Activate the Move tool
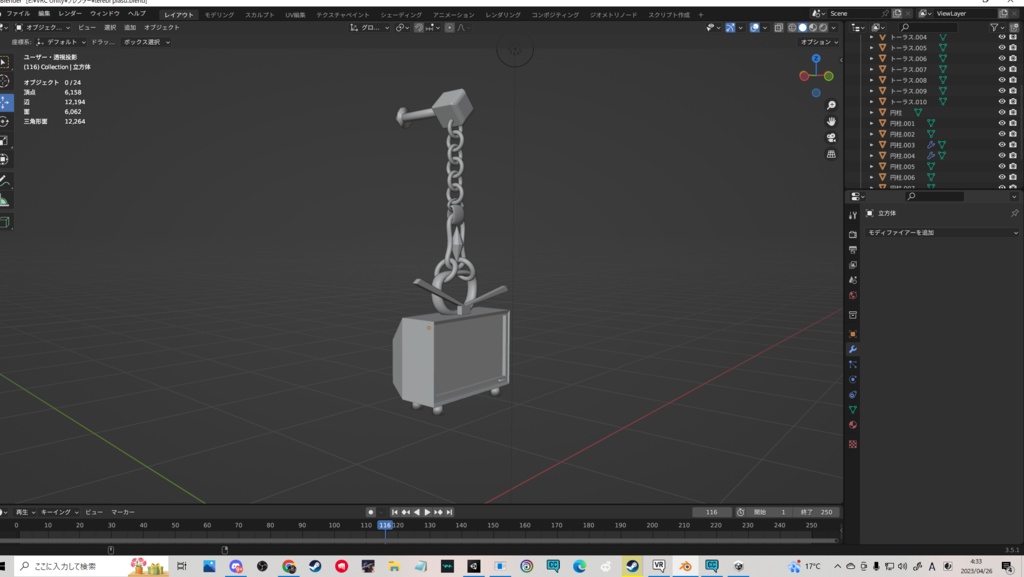 tap(5, 102)
